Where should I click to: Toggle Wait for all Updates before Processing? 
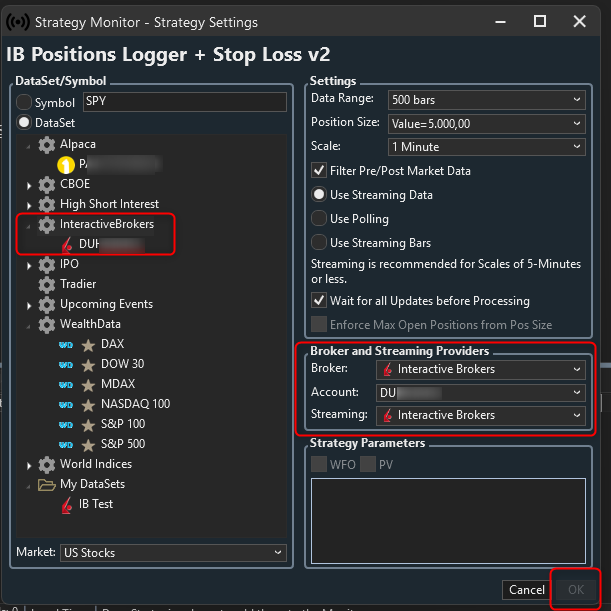(319, 300)
